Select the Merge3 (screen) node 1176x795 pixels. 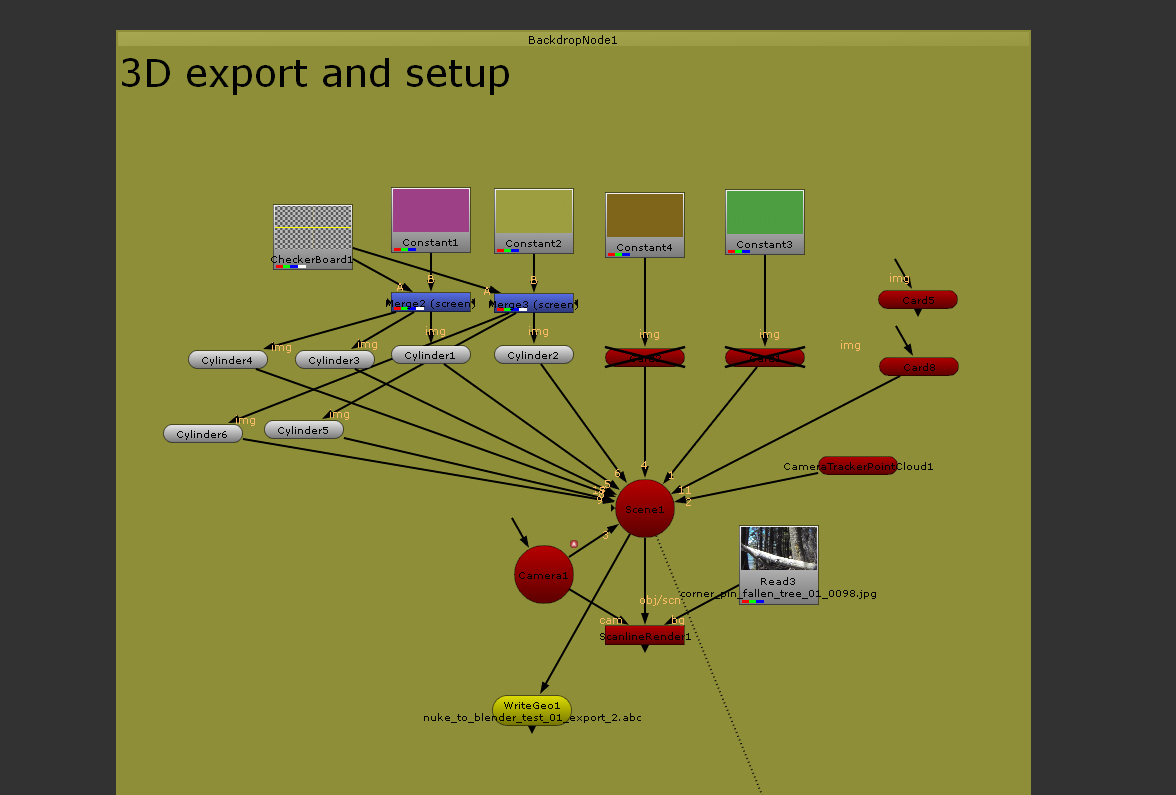click(x=533, y=303)
